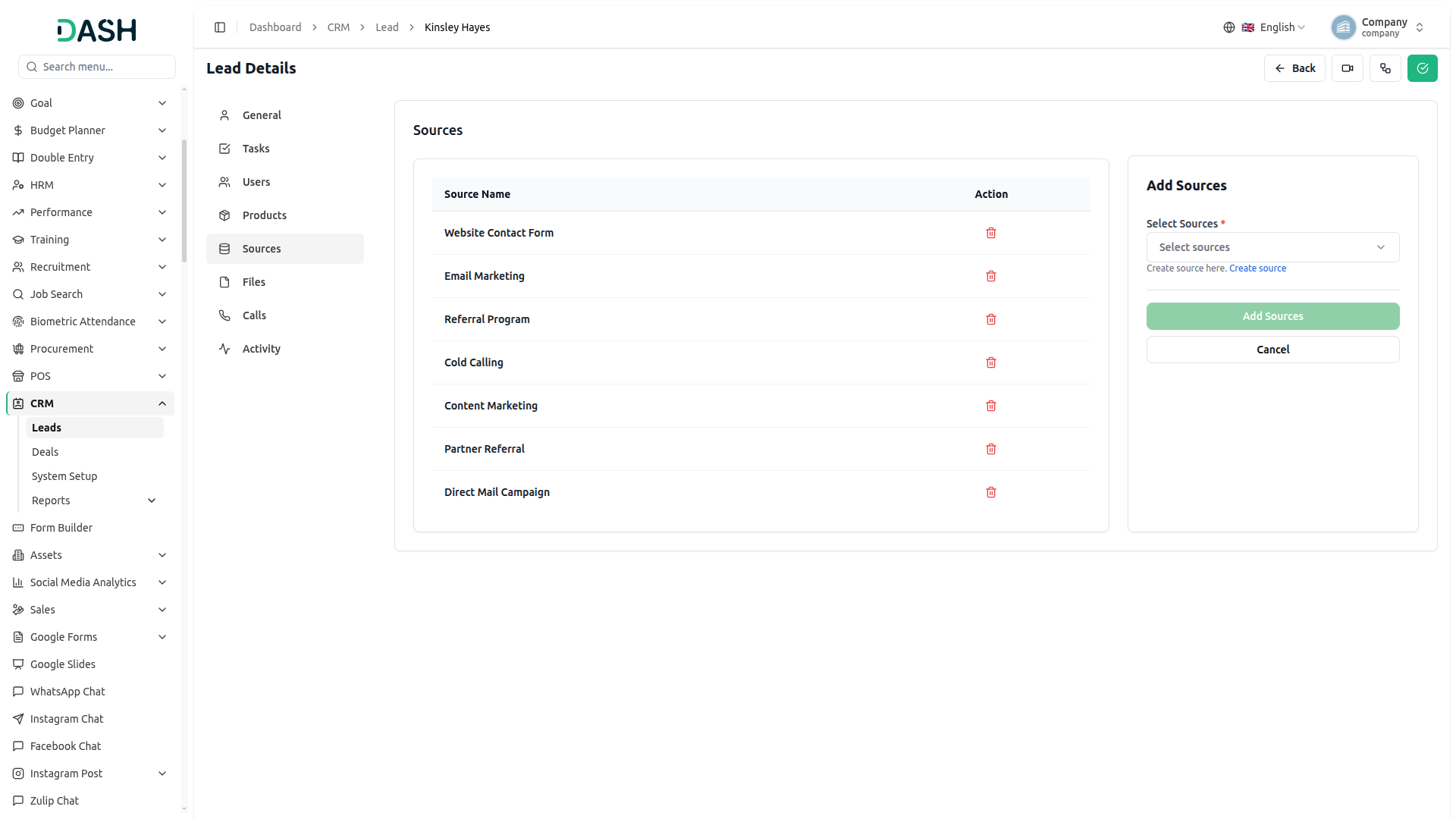
Task: Open Instagram Chat from sidebar
Action: (91, 719)
